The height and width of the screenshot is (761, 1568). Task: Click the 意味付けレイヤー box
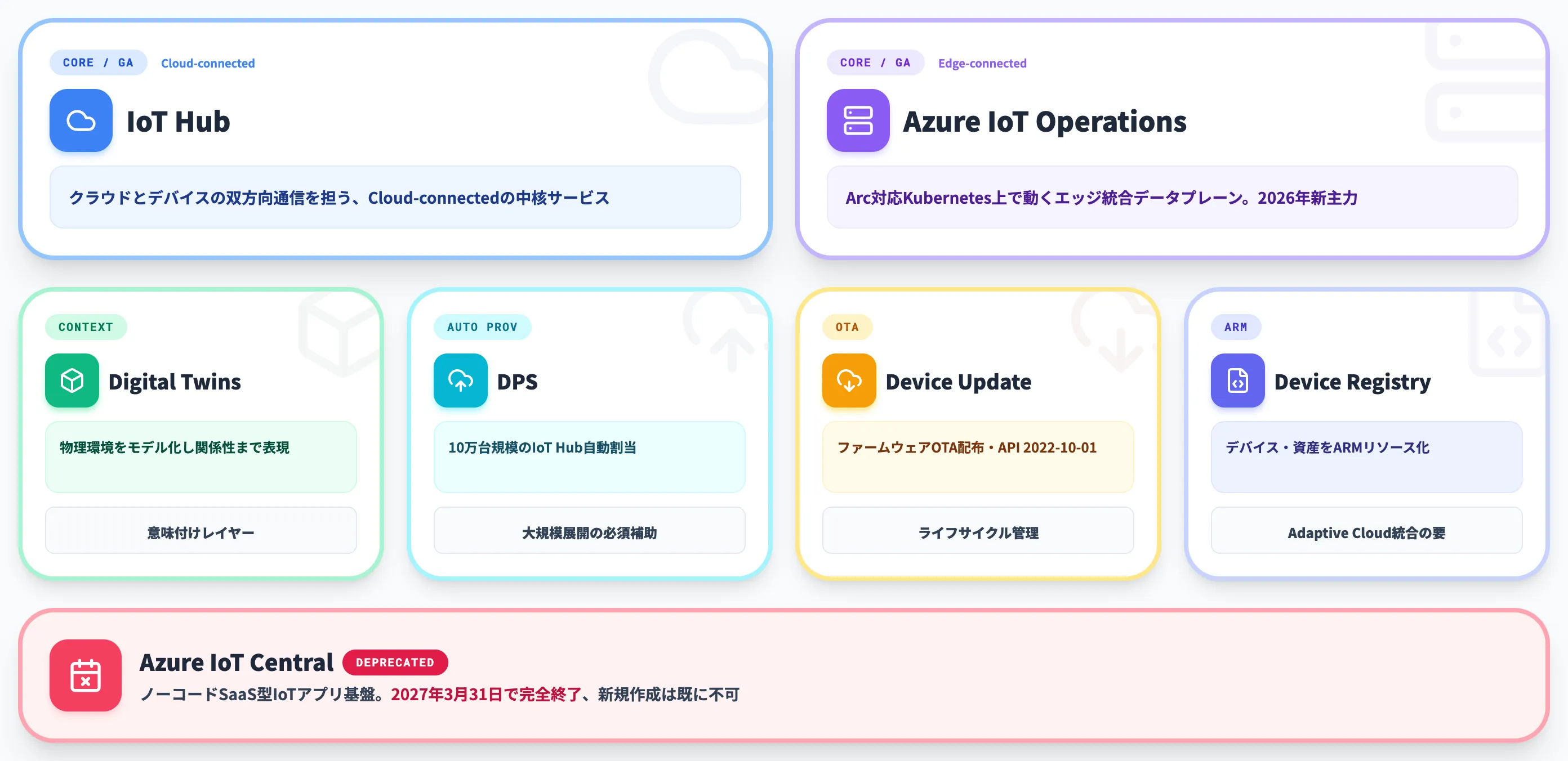pyautogui.click(x=201, y=530)
